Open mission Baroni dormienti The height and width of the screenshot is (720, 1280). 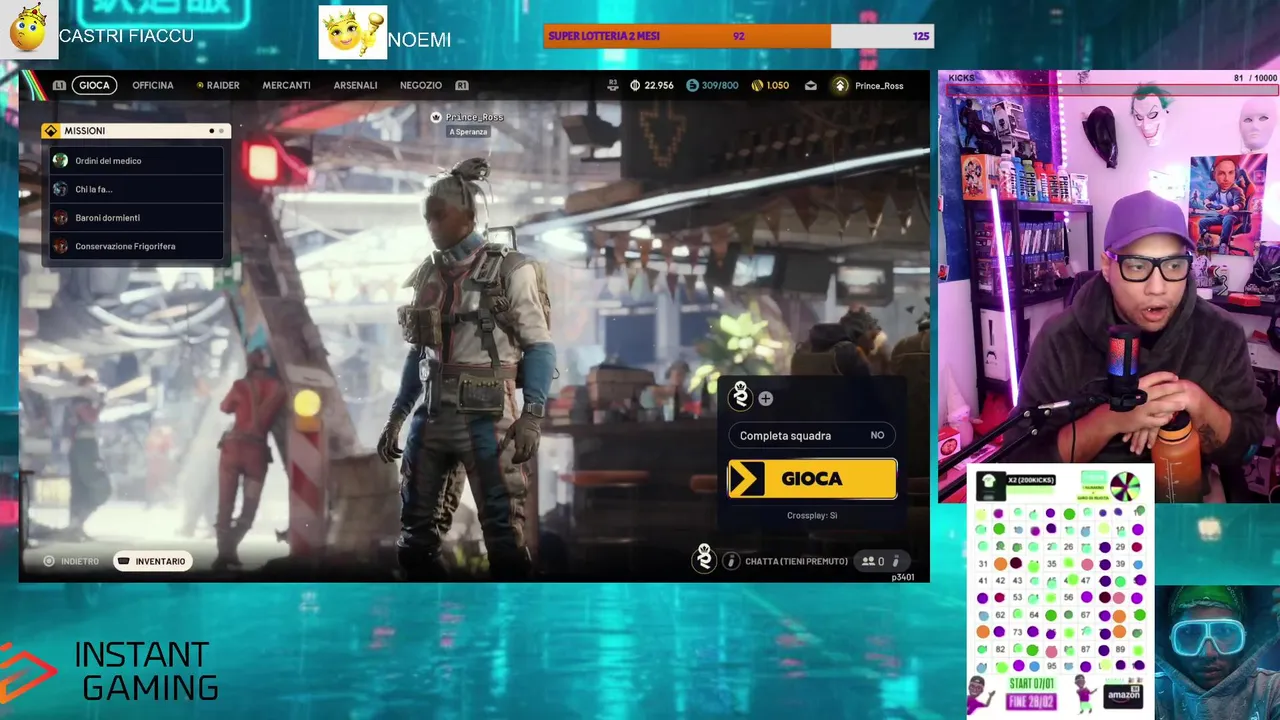[136, 217]
